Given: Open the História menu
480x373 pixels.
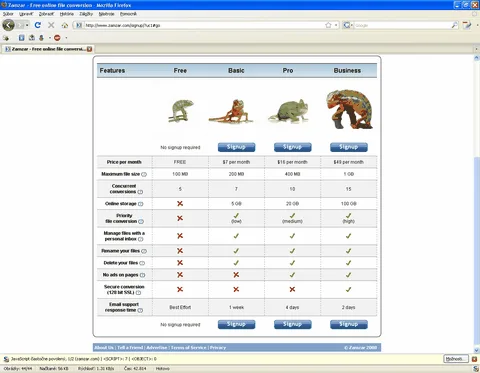Looking at the screenshot, I should (67, 14).
